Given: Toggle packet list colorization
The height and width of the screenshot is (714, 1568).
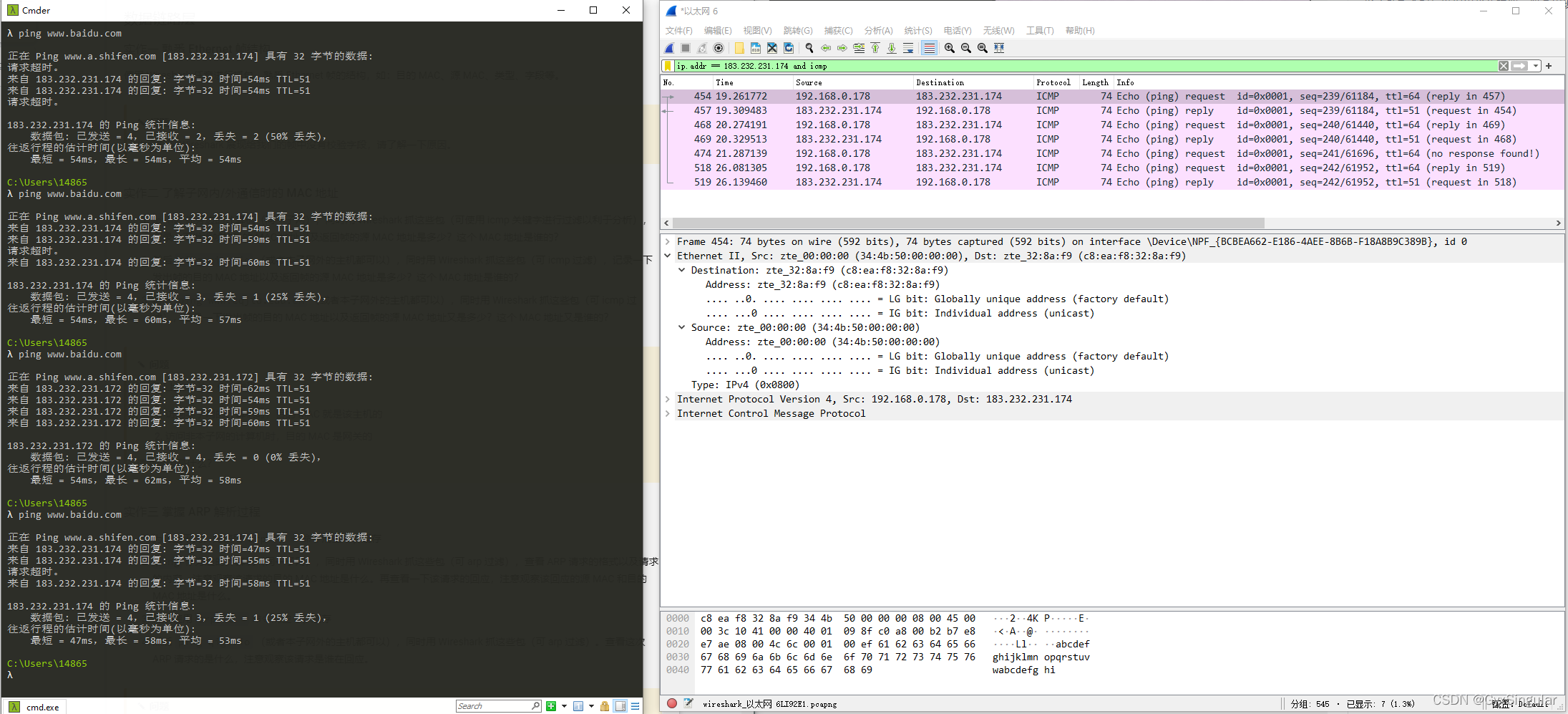Looking at the screenshot, I should [x=929, y=48].
